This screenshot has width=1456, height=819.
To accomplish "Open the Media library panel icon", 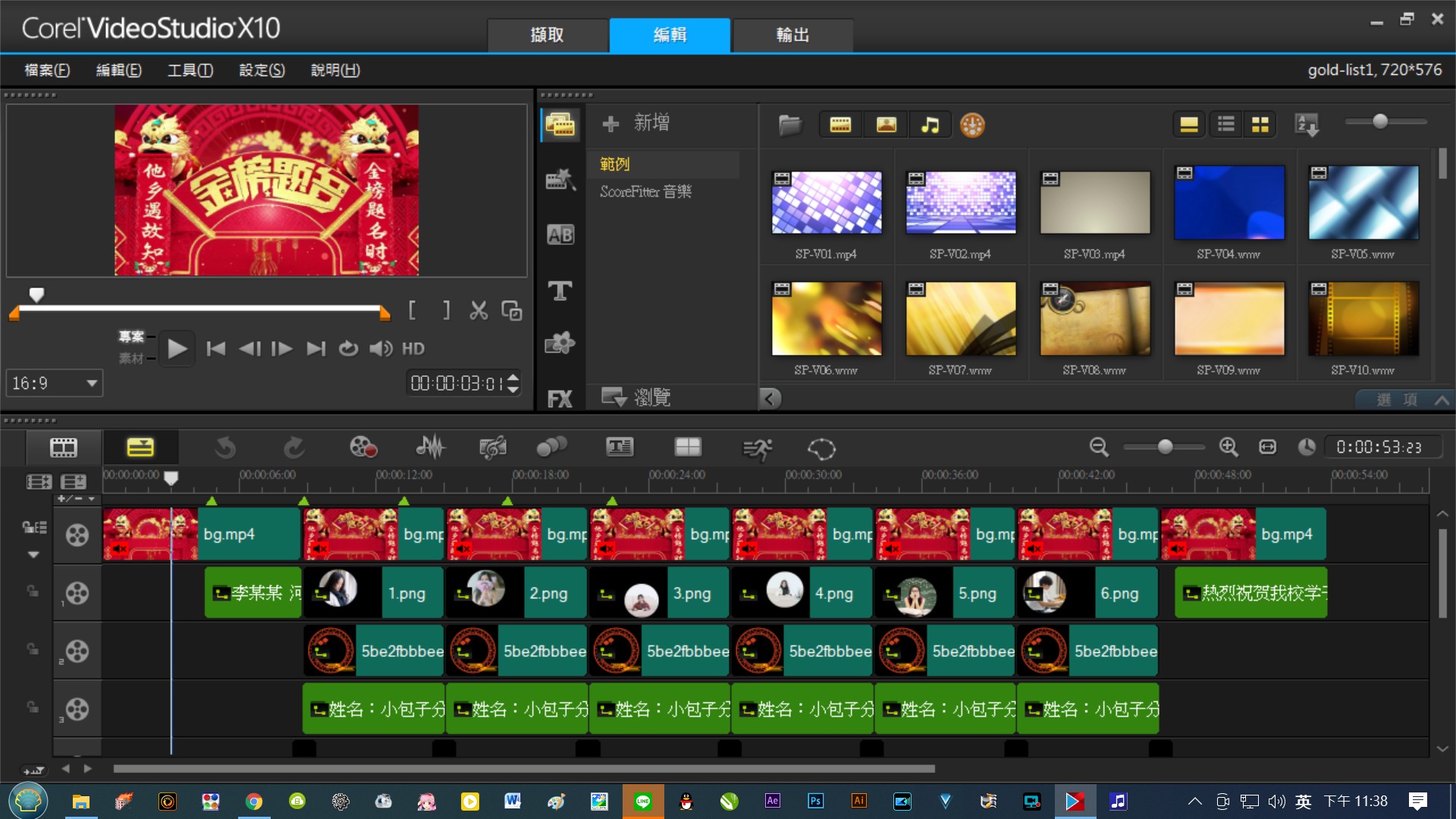I will [560, 124].
